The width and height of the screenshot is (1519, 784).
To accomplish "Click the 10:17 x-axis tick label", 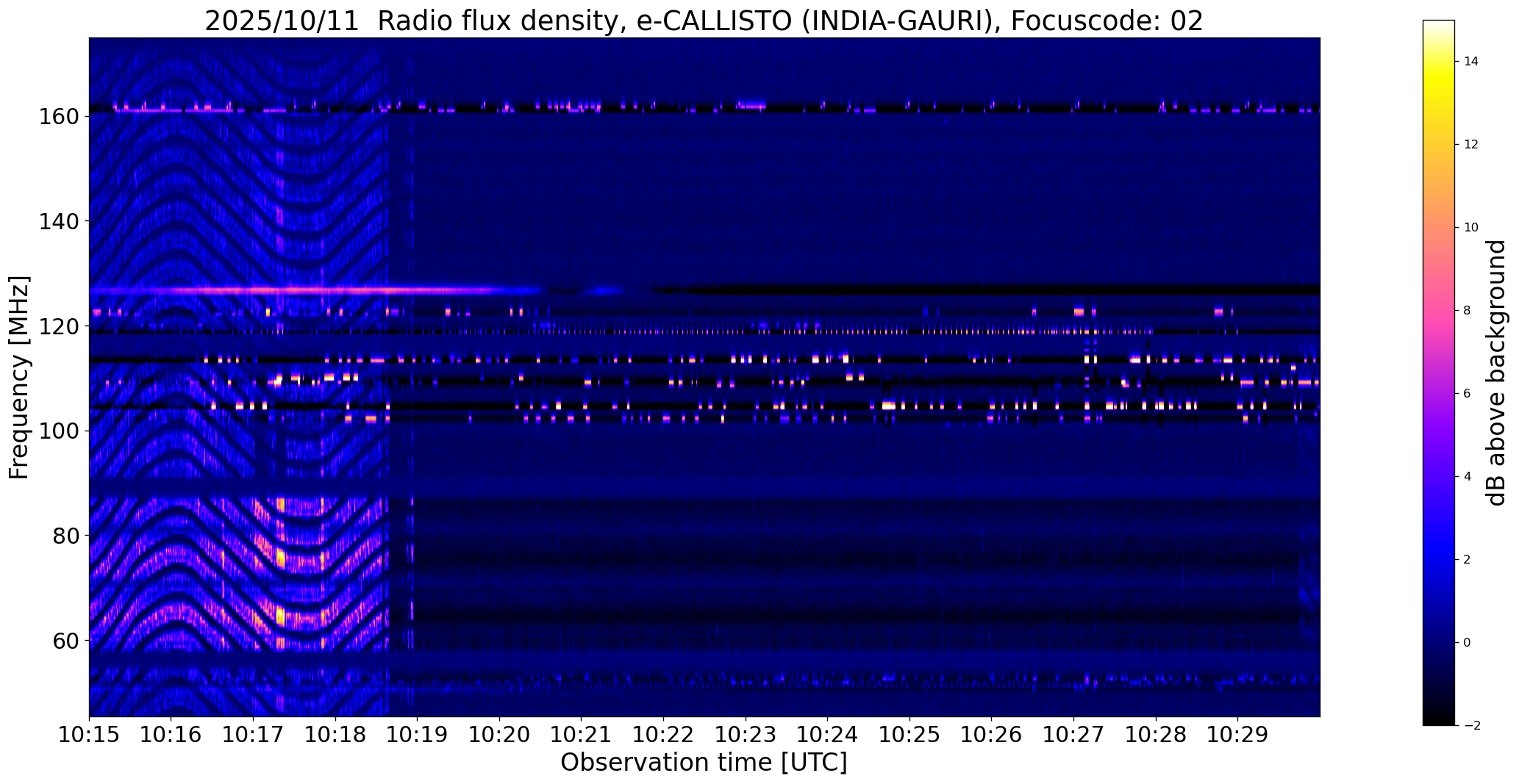I will 253,735.
